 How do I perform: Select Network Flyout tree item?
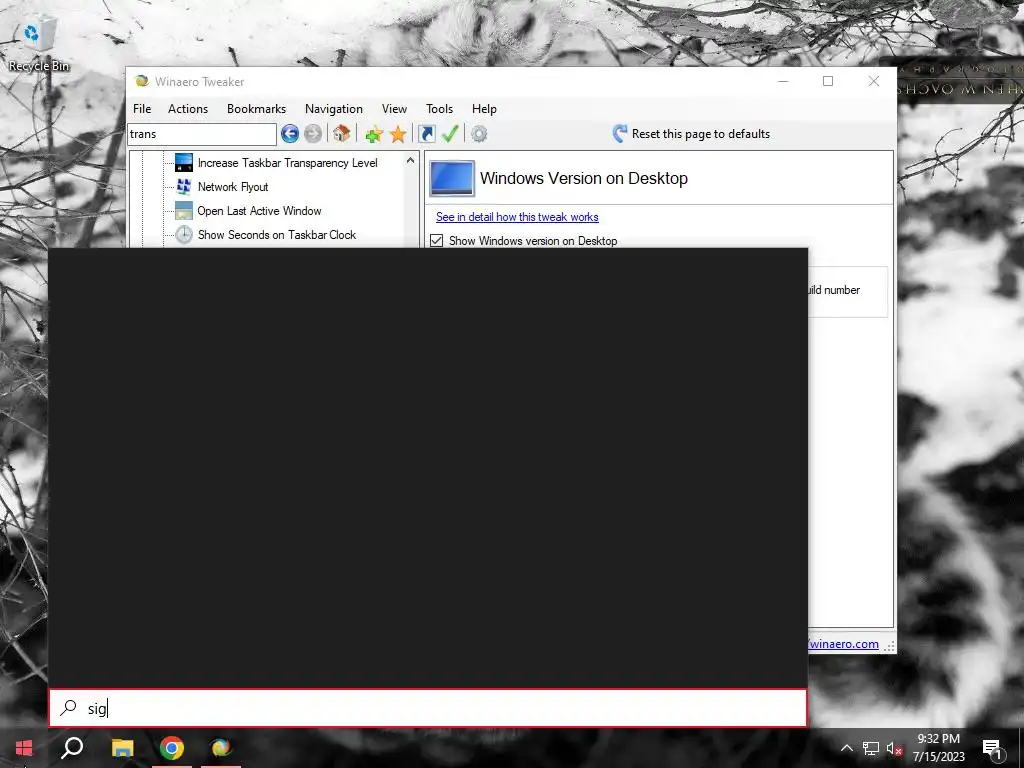pos(233,187)
